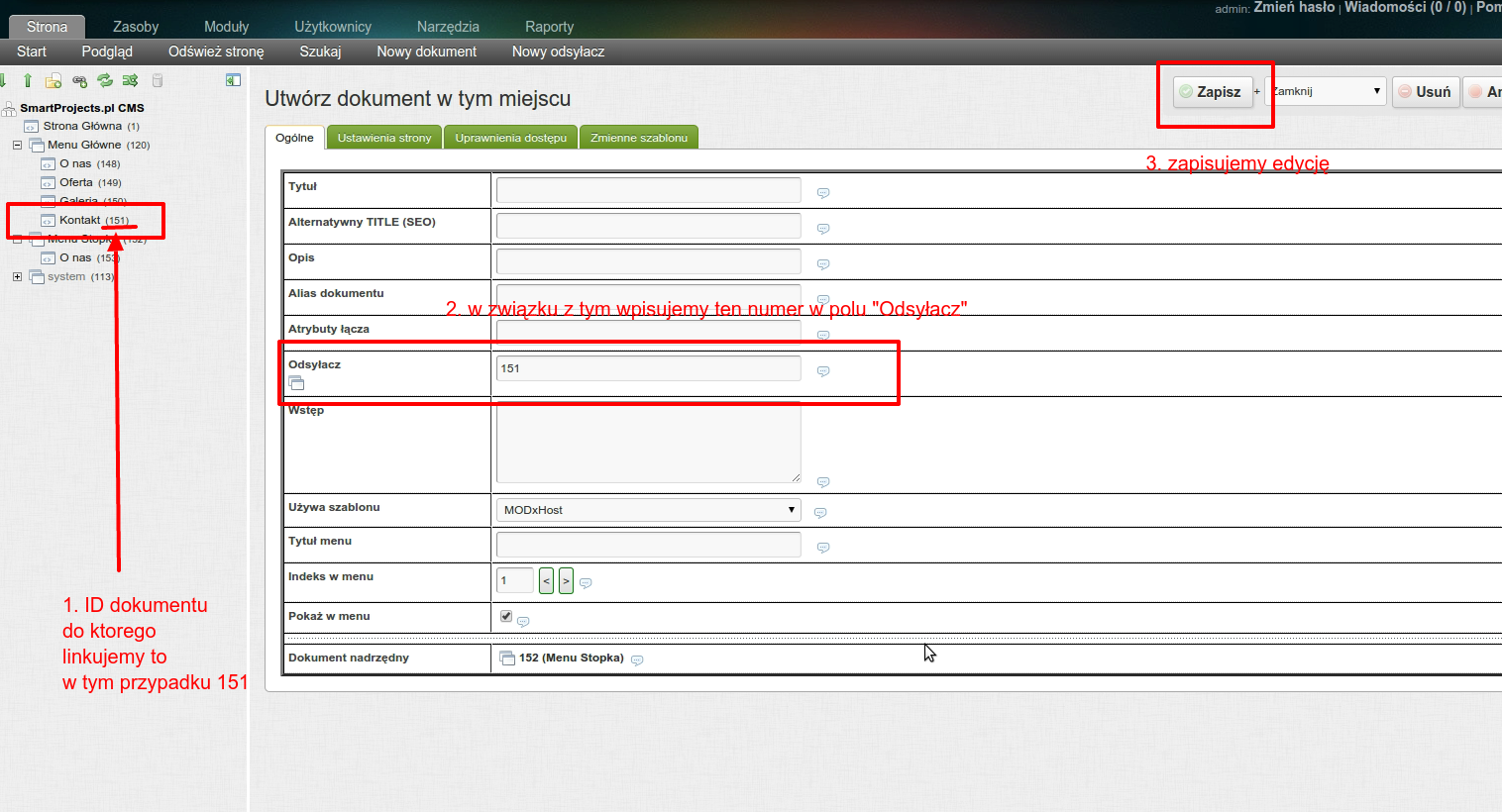The width and height of the screenshot is (1502, 812).
Task: Open the help bubble for Dokument nadrzędny
Action: [637, 660]
